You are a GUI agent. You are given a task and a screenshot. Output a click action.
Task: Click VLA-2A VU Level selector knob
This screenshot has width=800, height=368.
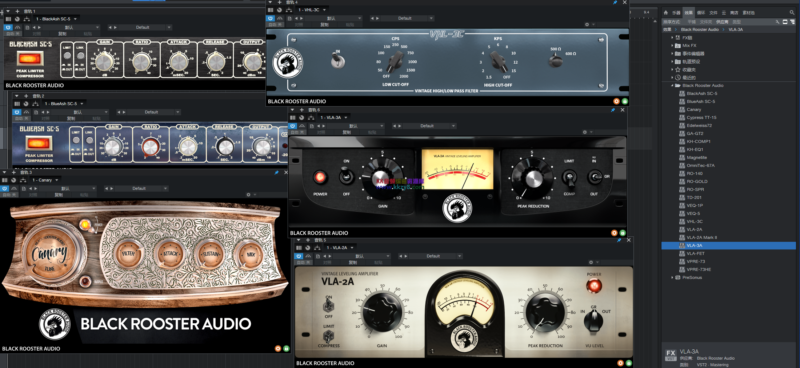pyautogui.click(x=594, y=321)
